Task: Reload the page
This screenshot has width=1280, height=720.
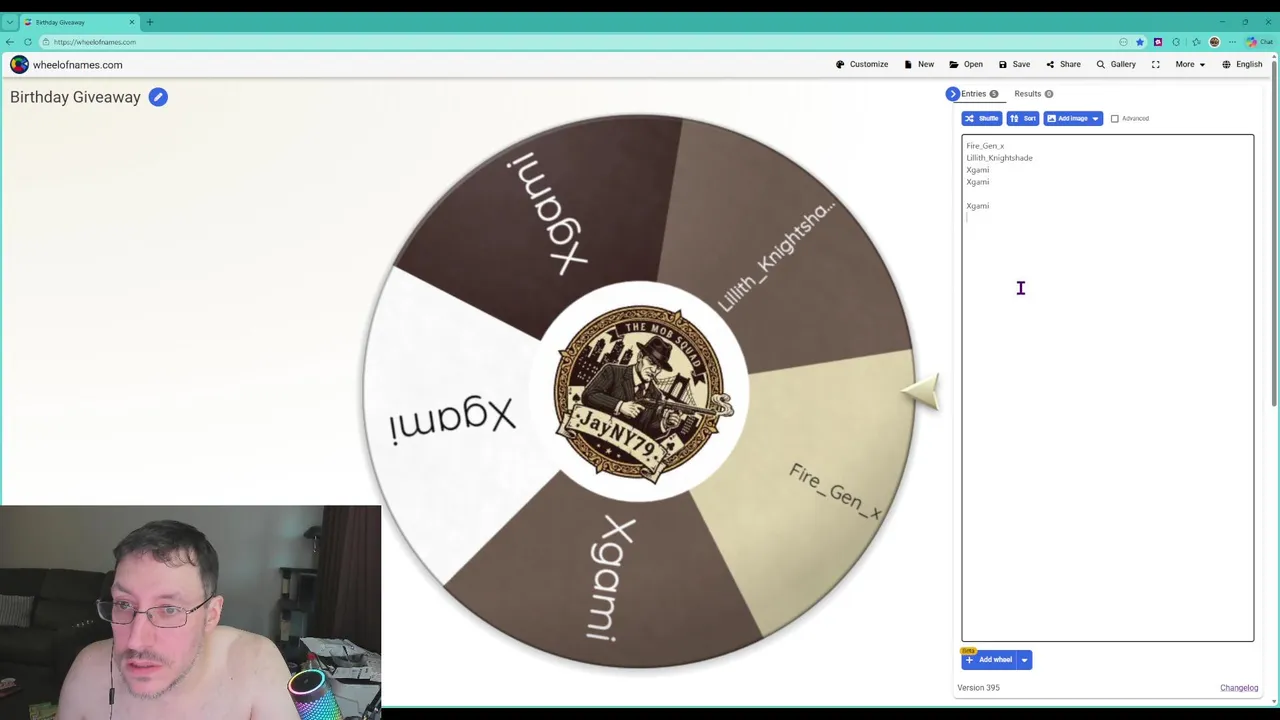Action: 28,42
